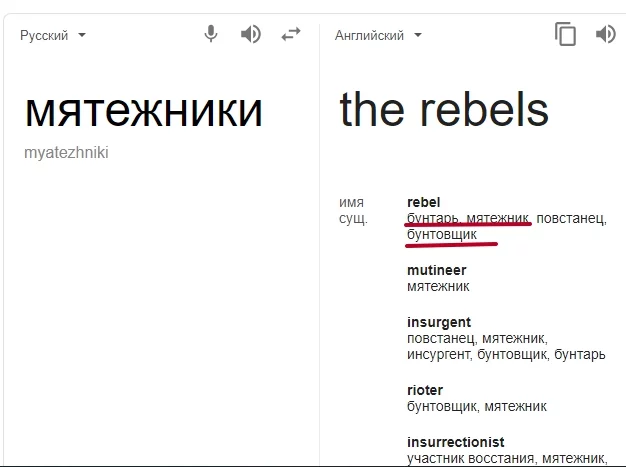626x467 pixels.
Task: Copy the English translation
Action: pos(565,34)
